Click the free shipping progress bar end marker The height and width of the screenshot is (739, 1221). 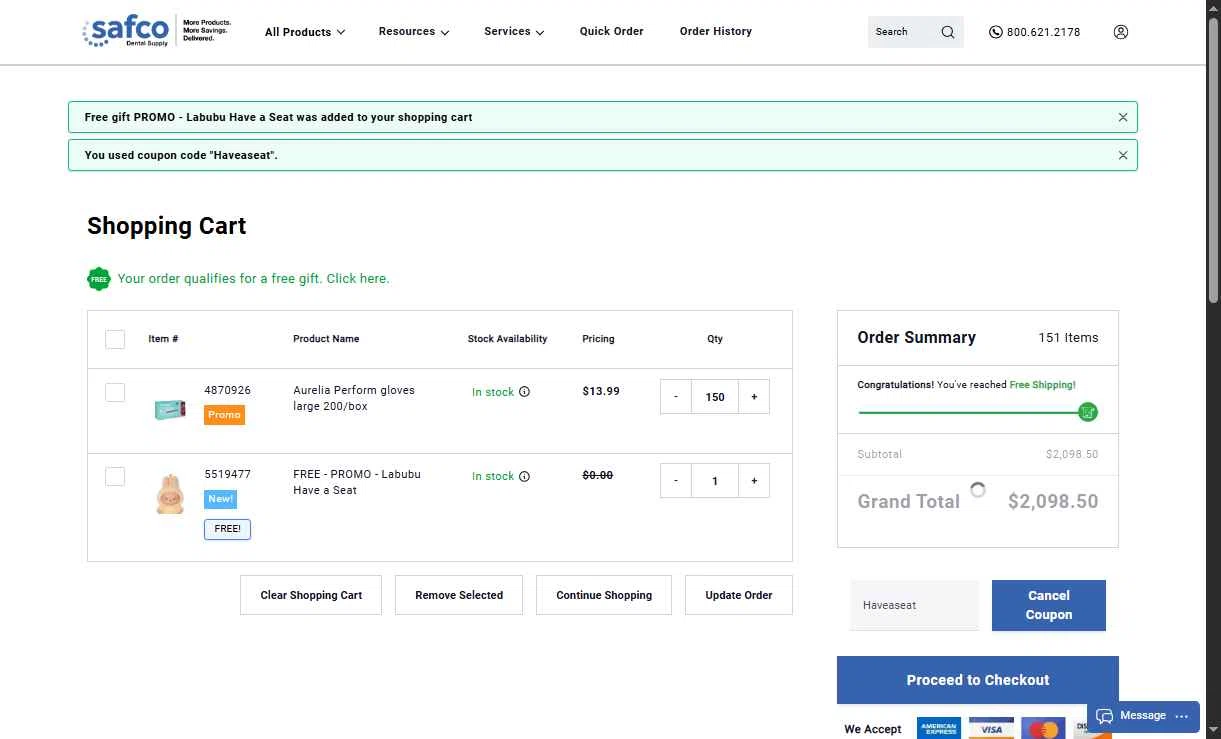click(x=1088, y=412)
